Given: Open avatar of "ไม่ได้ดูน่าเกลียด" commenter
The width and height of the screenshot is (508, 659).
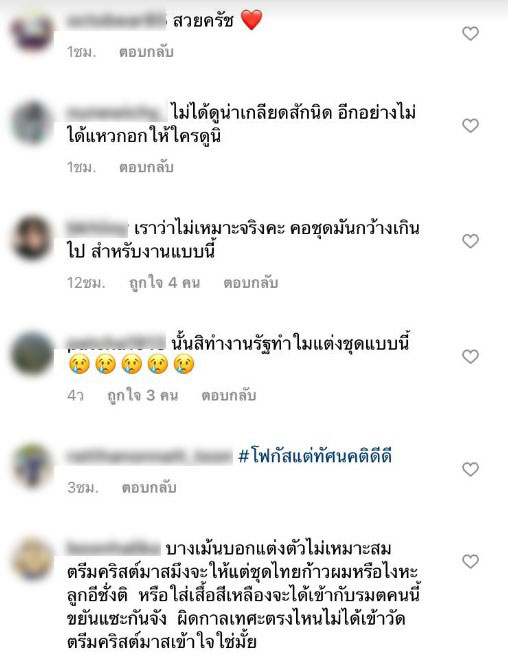Looking at the screenshot, I should pos(32,123).
